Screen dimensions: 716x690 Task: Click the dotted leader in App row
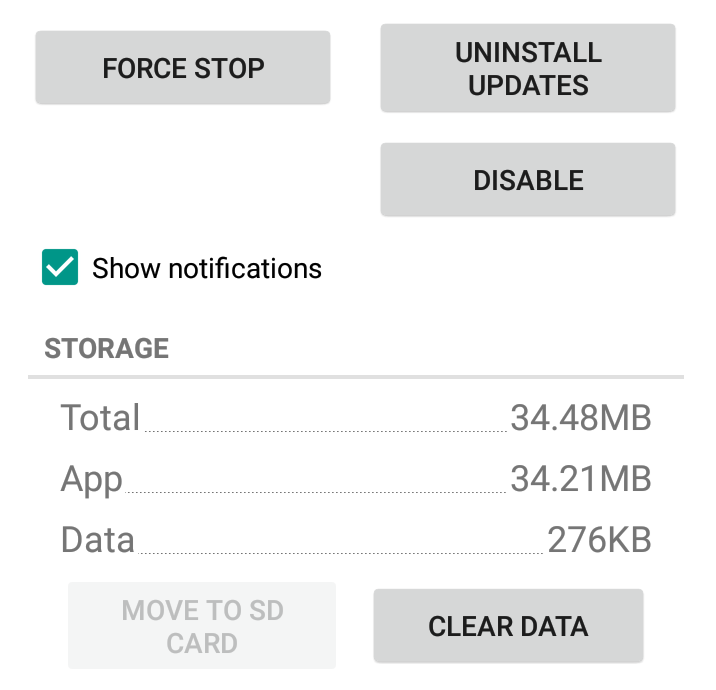pyautogui.click(x=315, y=492)
